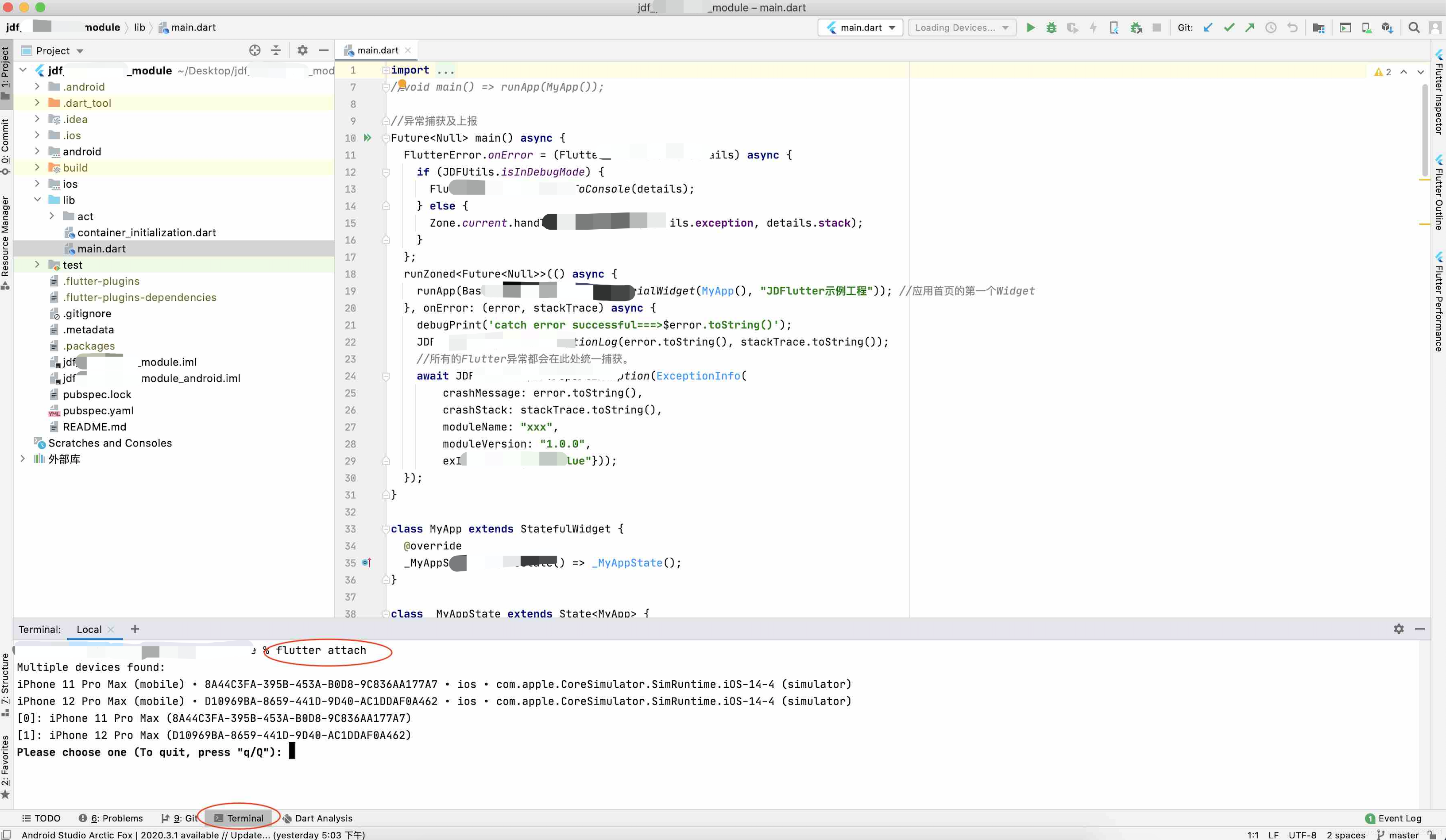Open the Event Log

click(x=1393, y=818)
